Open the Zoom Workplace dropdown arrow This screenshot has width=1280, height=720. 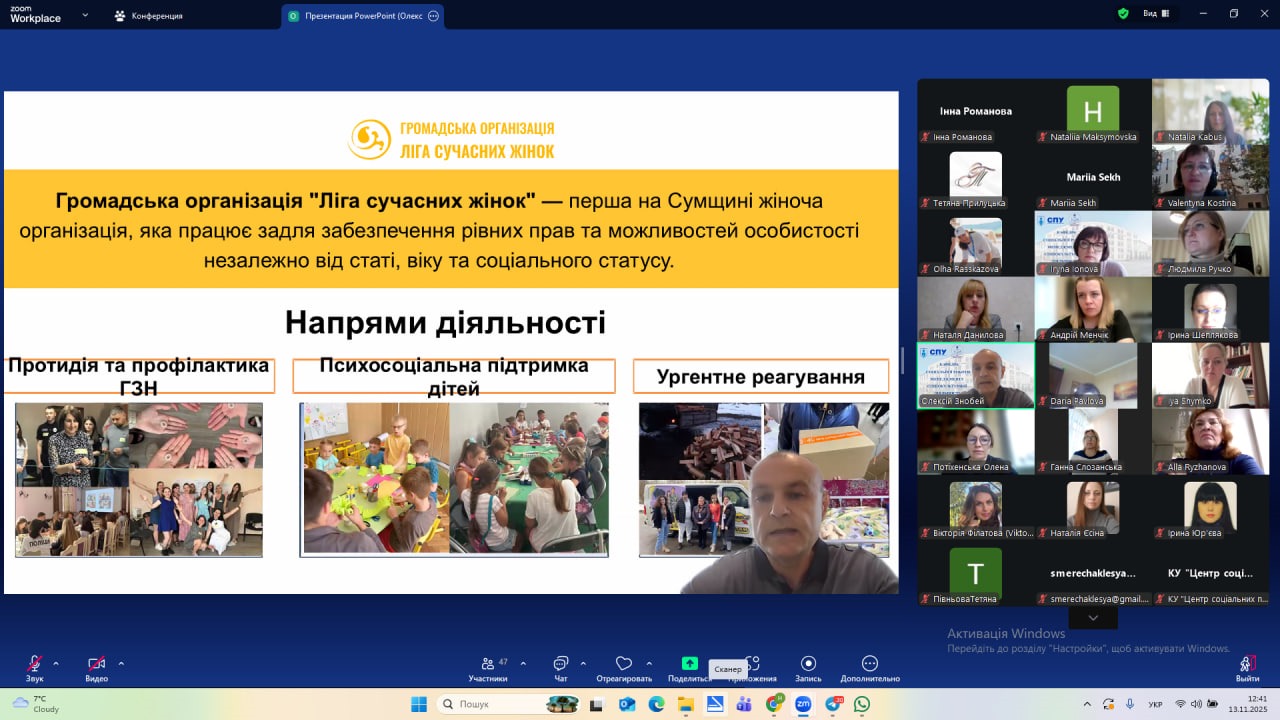pos(85,16)
